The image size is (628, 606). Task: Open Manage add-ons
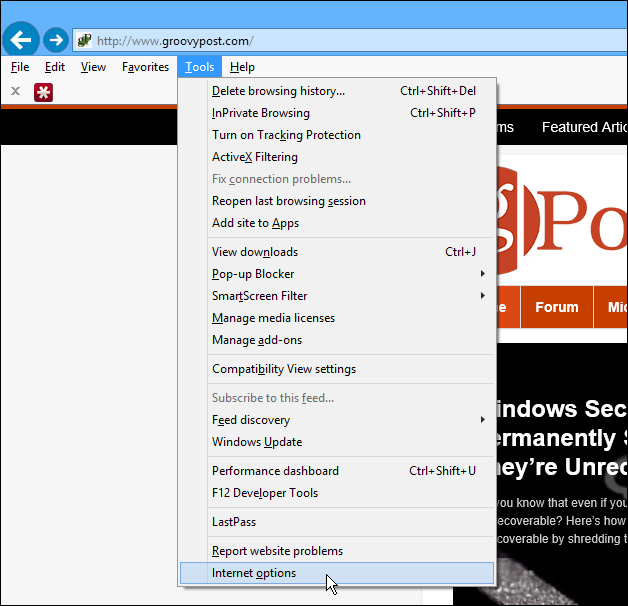(x=337, y=340)
